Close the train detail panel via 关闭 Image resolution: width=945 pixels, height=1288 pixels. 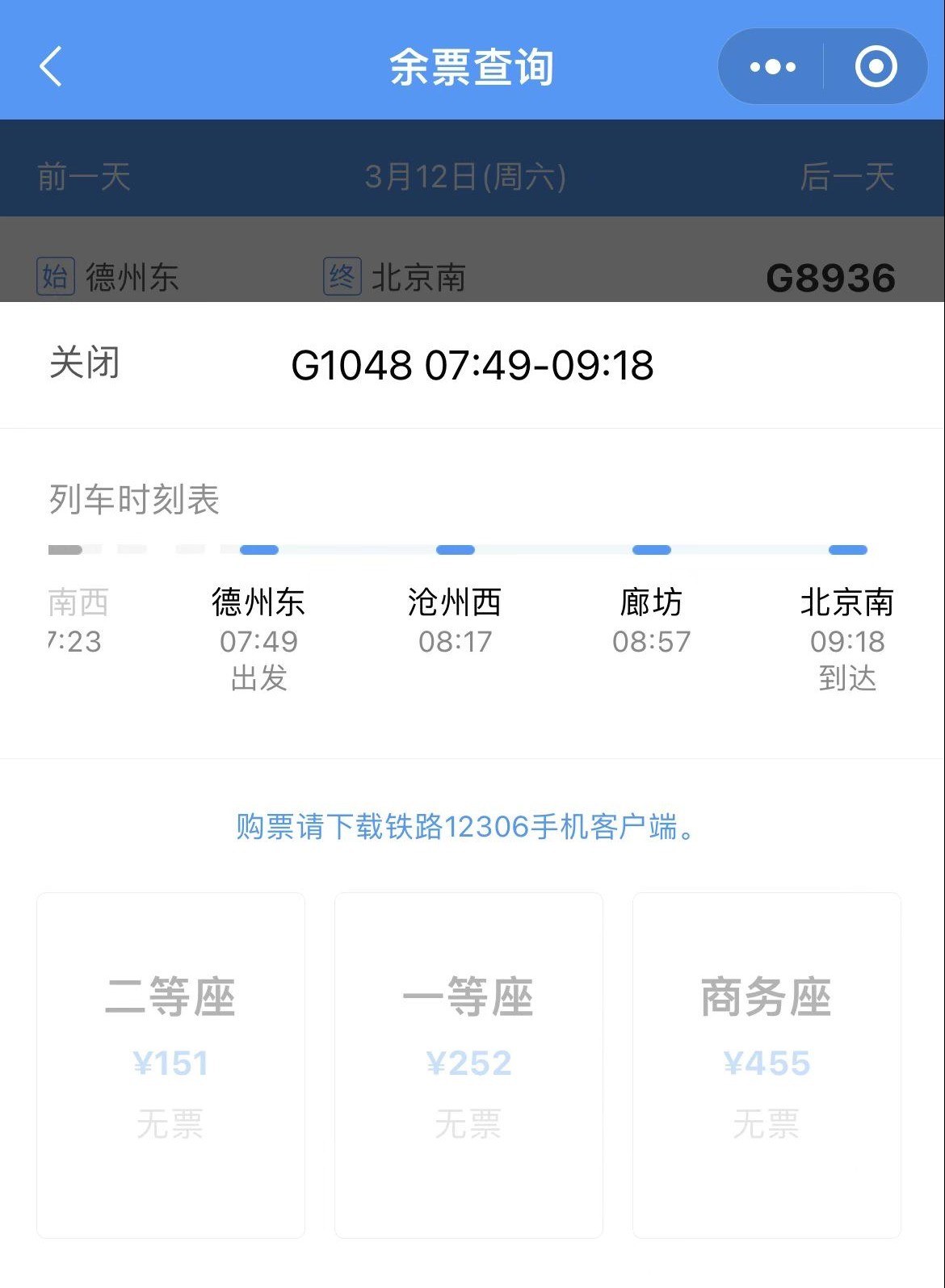[x=85, y=363]
